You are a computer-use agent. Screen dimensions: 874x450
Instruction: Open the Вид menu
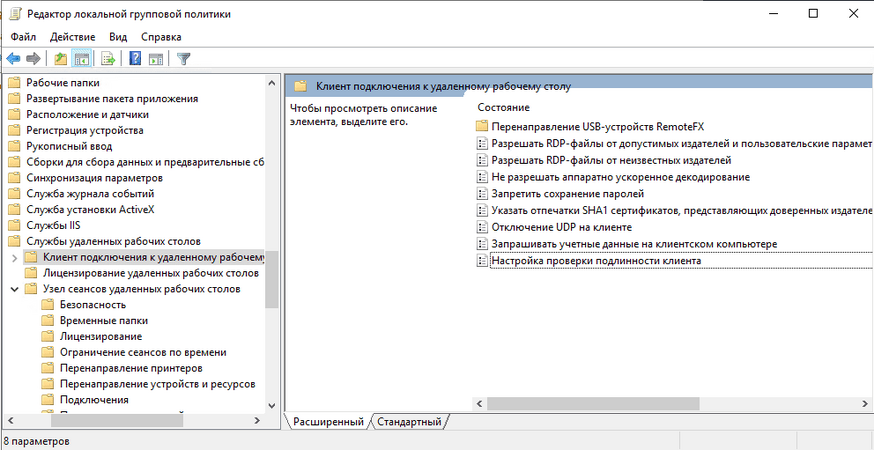click(118, 37)
